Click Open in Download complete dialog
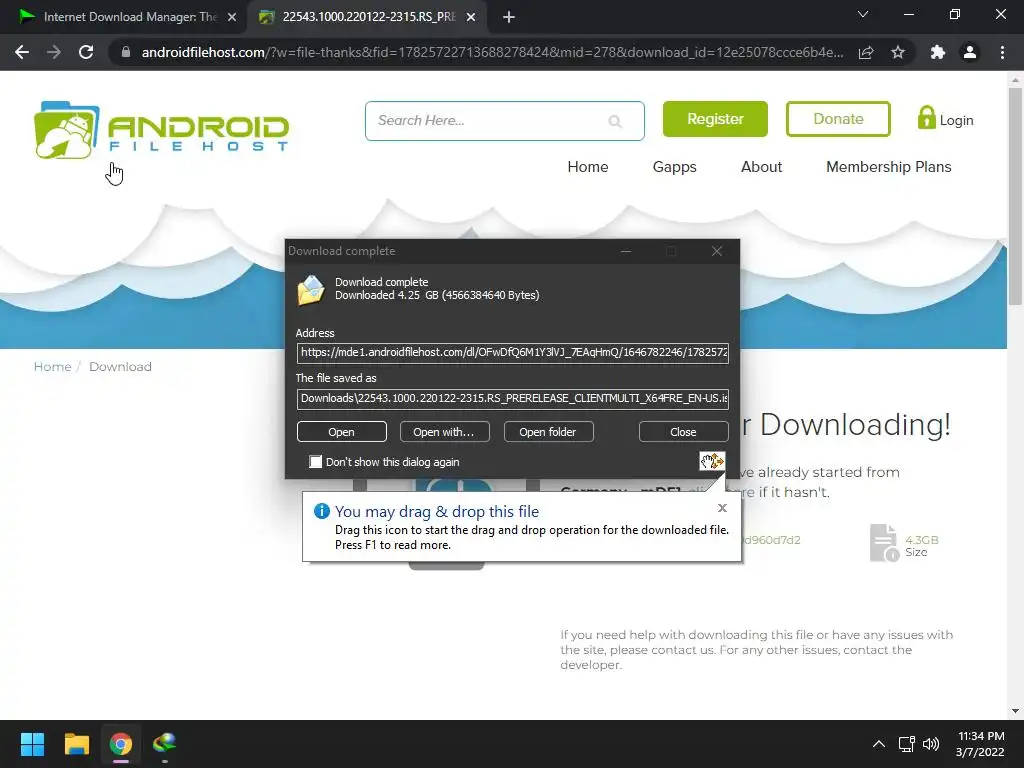Viewport: 1024px width, 768px height. pyautogui.click(x=342, y=432)
